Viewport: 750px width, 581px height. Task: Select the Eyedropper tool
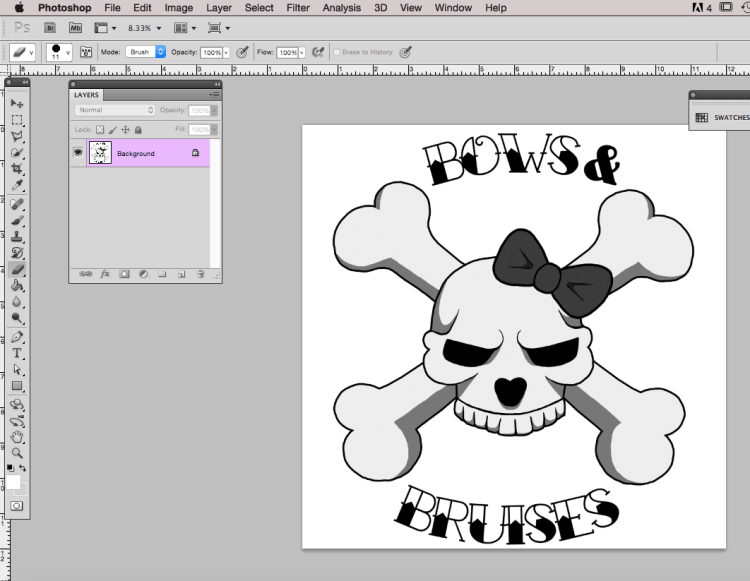pyautogui.click(x=17, y=185)
